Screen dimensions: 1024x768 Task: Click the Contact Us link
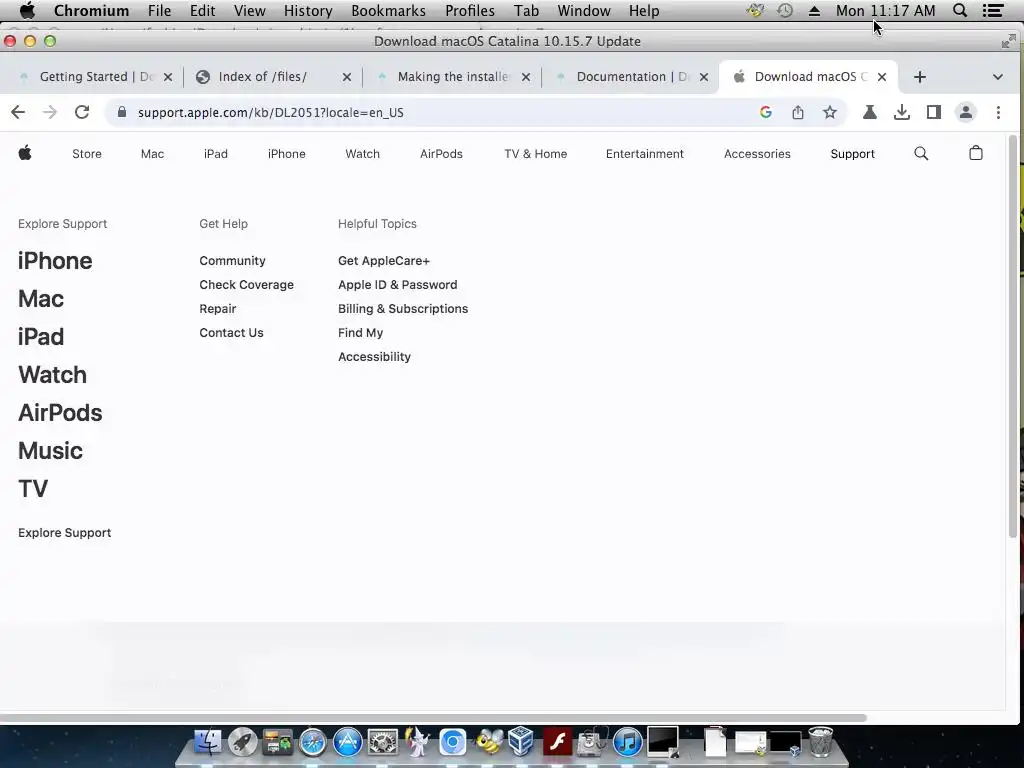click(231, 332)
